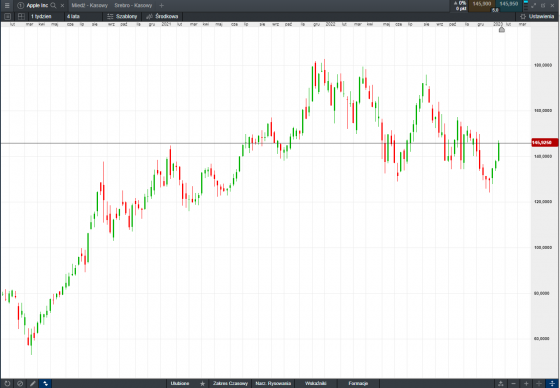This screenshot has width=560, height=388.
Task: Click the reset/refresh chart icon
Action: click(x=7, y=383)
